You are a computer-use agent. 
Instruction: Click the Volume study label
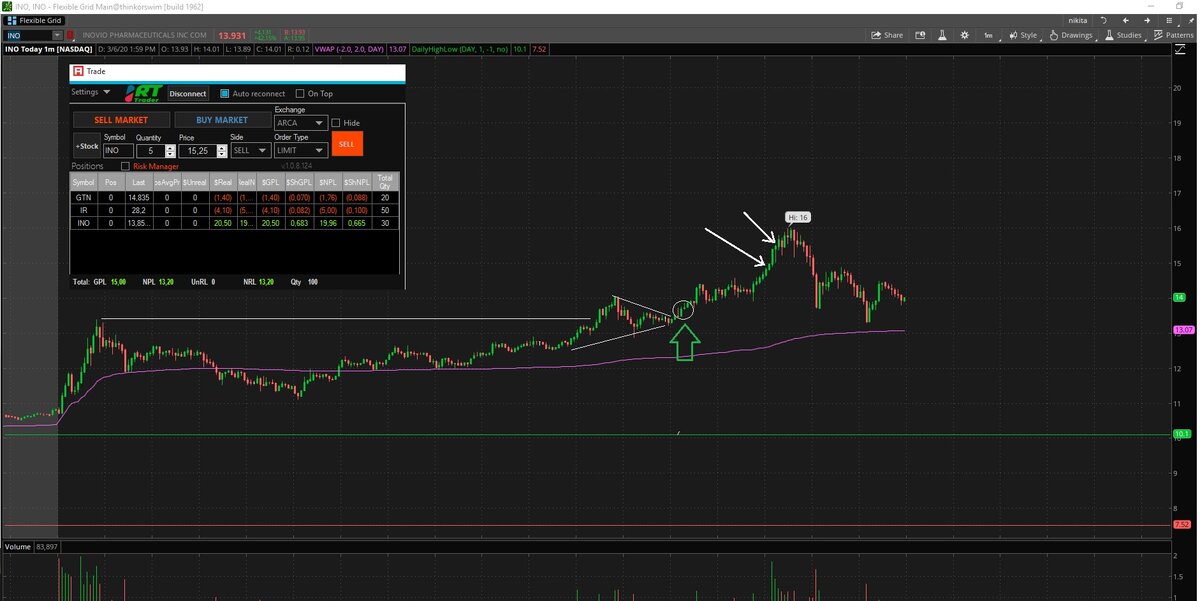17,547
